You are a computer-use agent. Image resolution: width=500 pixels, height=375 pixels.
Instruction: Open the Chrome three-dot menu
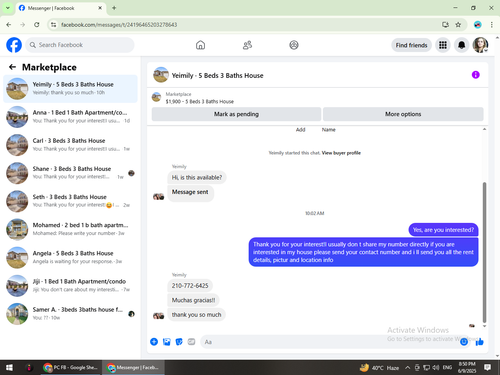click(492, 25)
